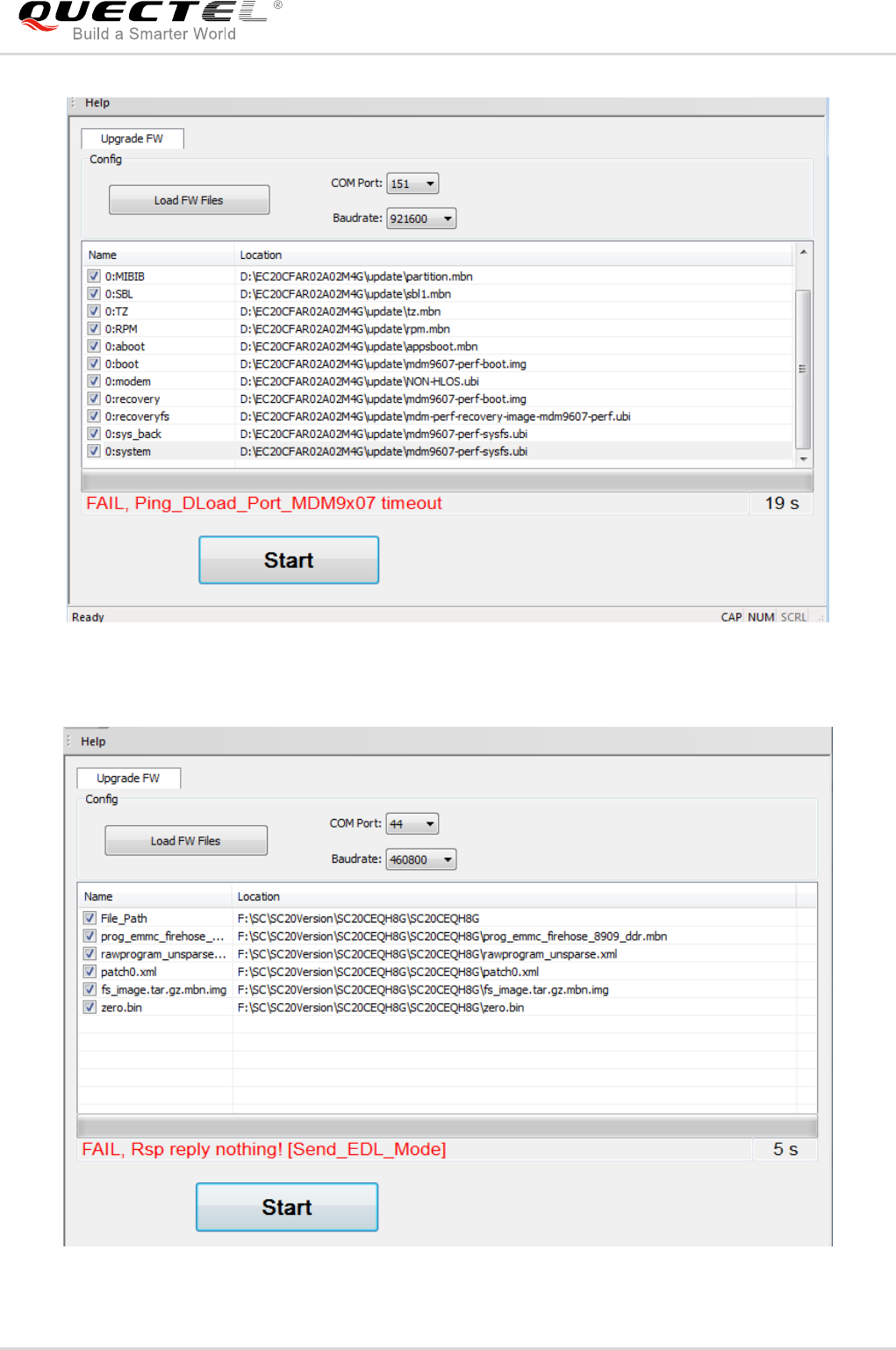
Task: Click Name column header in lower list
Action: (x=154, y=896)
